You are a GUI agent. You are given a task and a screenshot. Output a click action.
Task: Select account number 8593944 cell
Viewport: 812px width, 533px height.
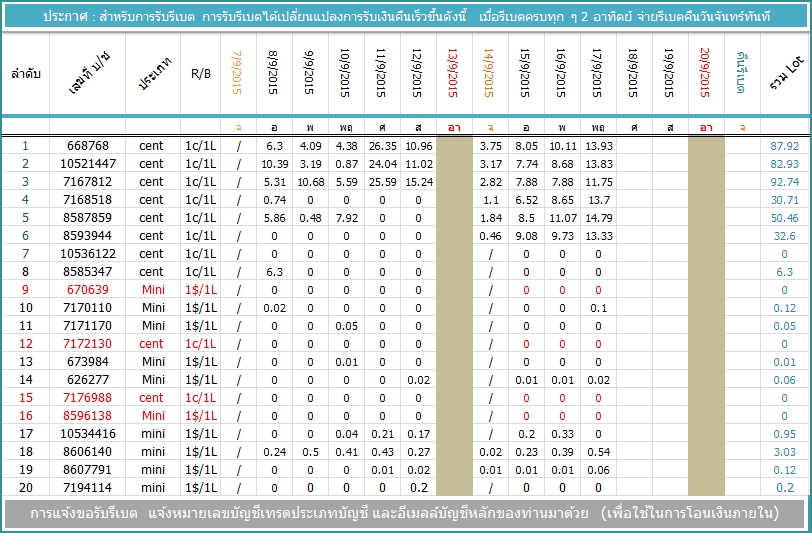pos(88,236)
